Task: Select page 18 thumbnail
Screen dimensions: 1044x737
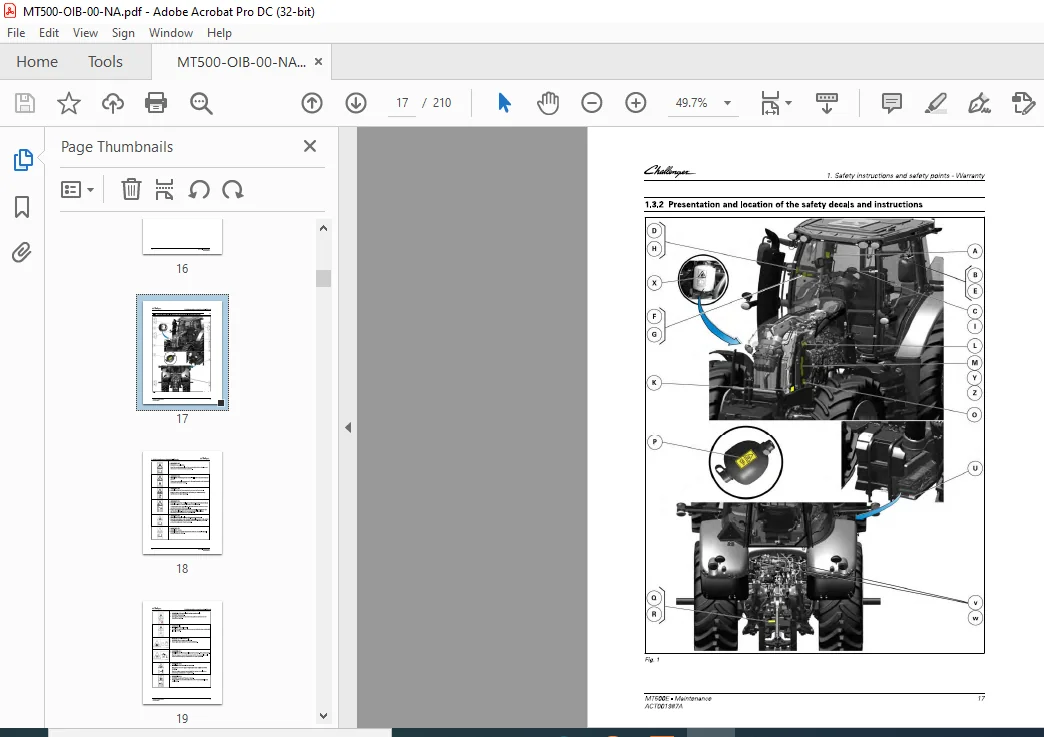Action: coord(182,503)
